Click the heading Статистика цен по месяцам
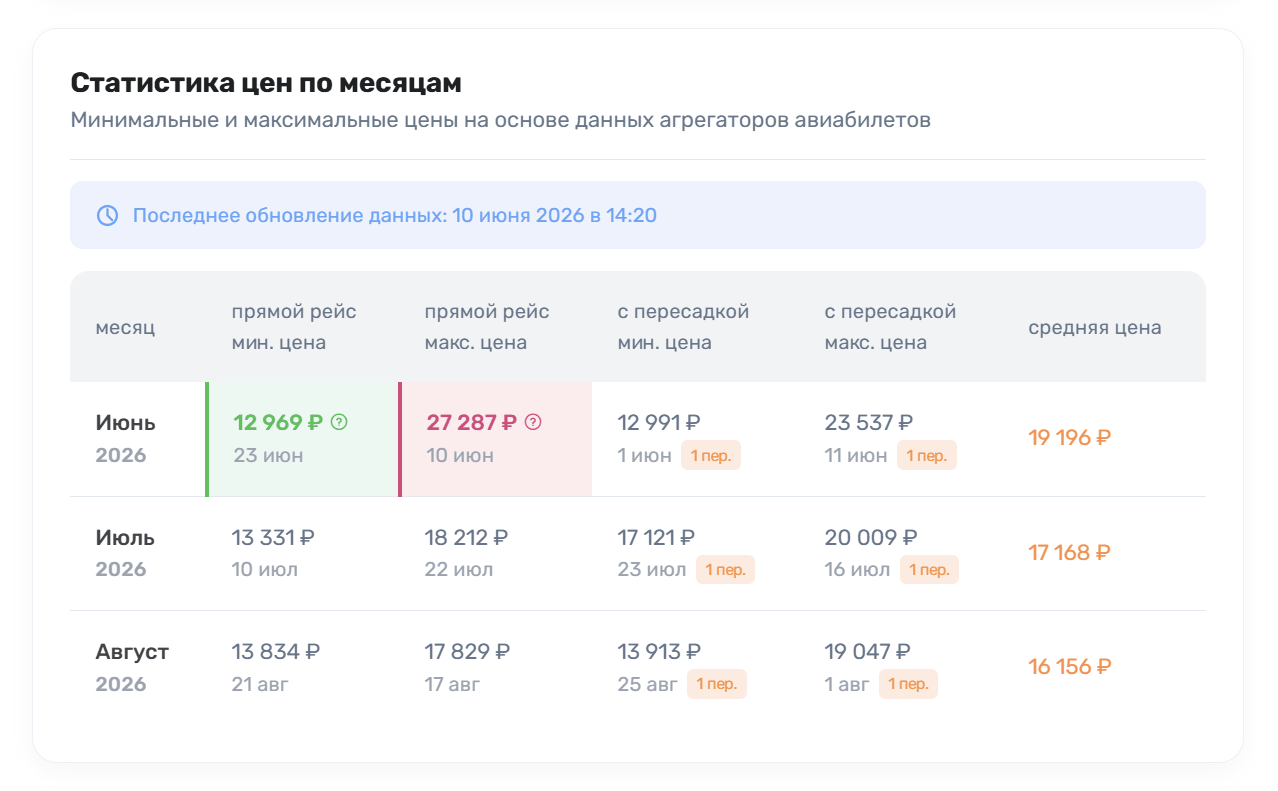The width and height of the screenshot is (1278, 791). pos(266,83)
